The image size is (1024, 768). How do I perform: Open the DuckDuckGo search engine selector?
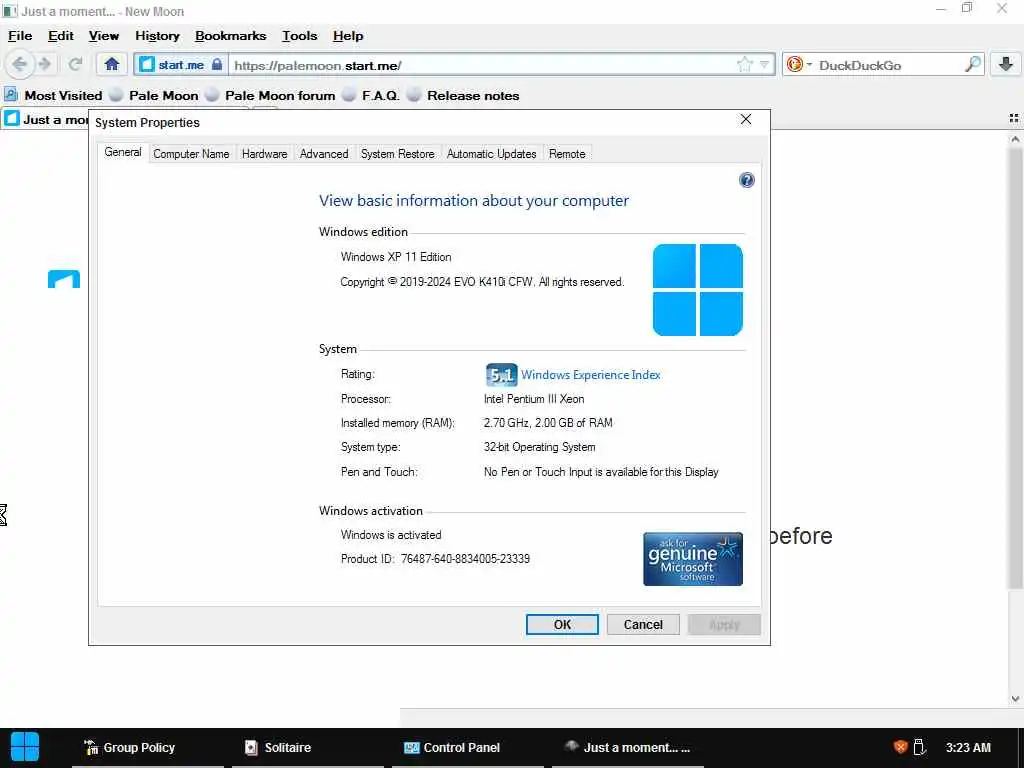[799, 65]
